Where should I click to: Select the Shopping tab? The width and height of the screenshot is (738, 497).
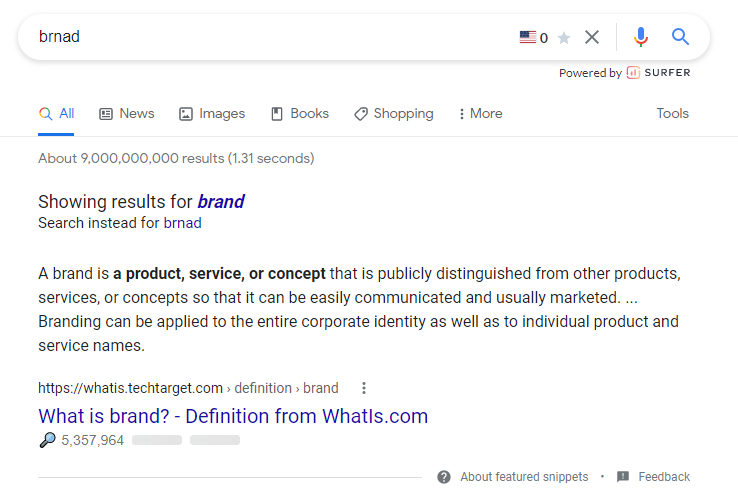pos(393,113)
